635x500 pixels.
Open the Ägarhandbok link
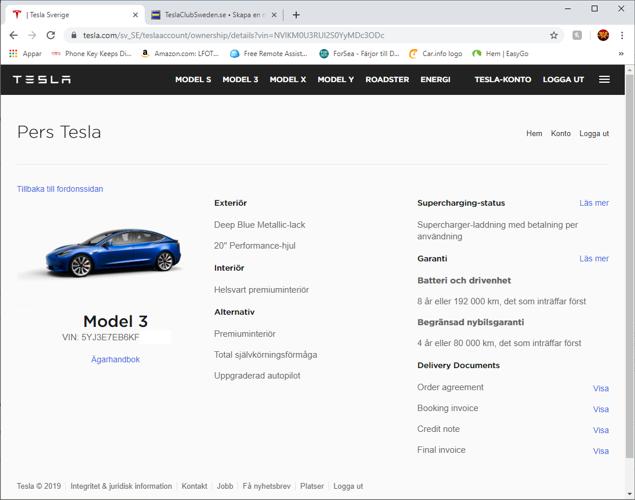[115, 359]
